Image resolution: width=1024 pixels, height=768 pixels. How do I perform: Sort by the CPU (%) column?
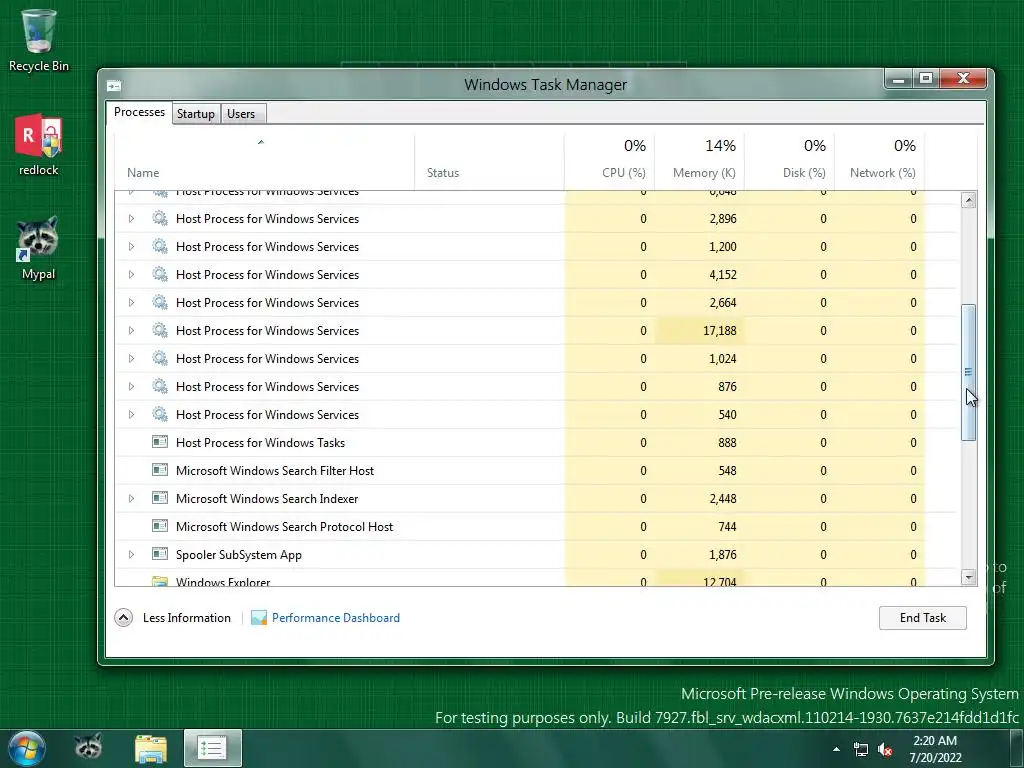(x=609, y=161)
